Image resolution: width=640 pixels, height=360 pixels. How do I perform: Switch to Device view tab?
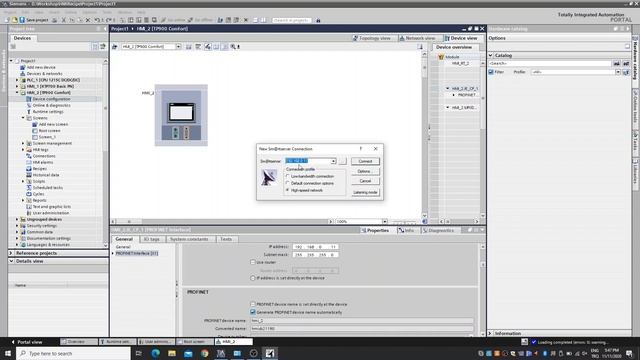461,38
